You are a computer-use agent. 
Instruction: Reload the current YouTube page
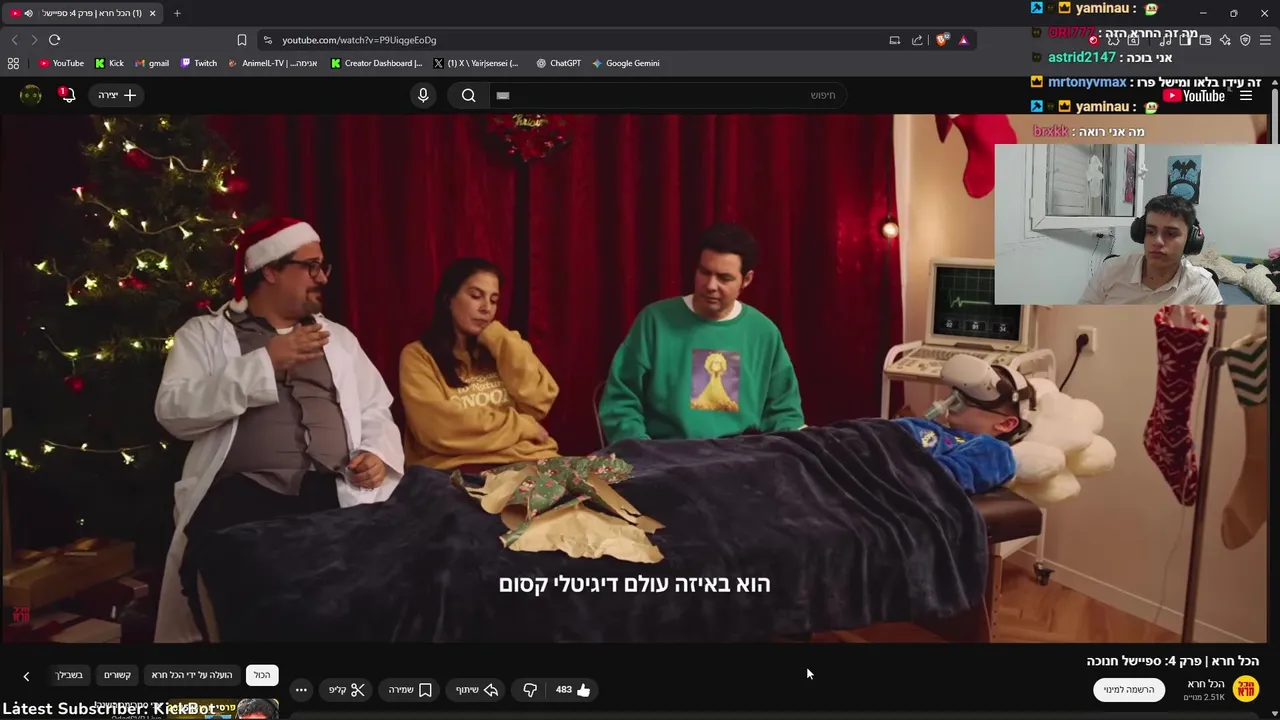pyautogui.click(x=55, y=40)
